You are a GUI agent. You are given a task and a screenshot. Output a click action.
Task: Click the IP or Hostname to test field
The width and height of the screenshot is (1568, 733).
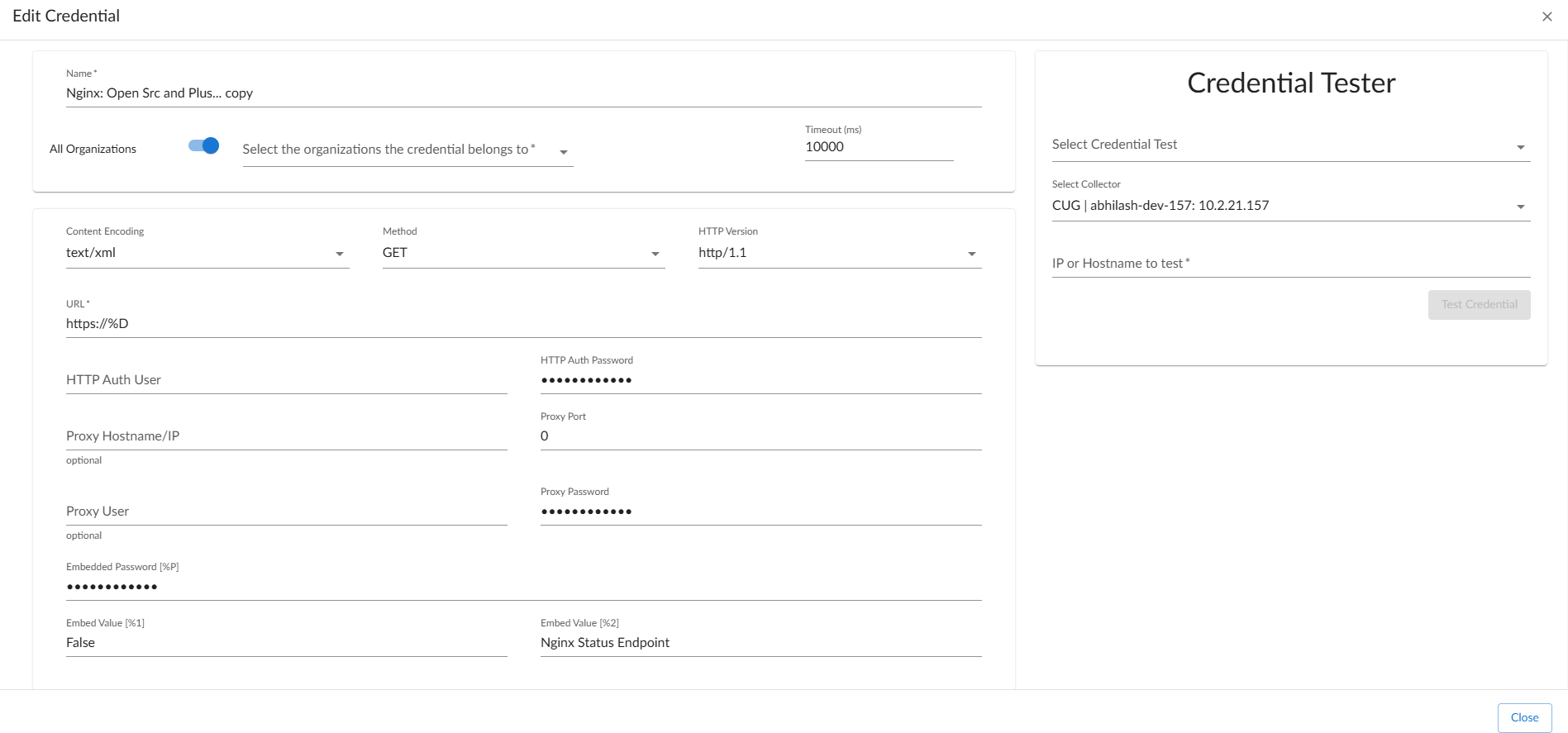(x=1290, y=264)
